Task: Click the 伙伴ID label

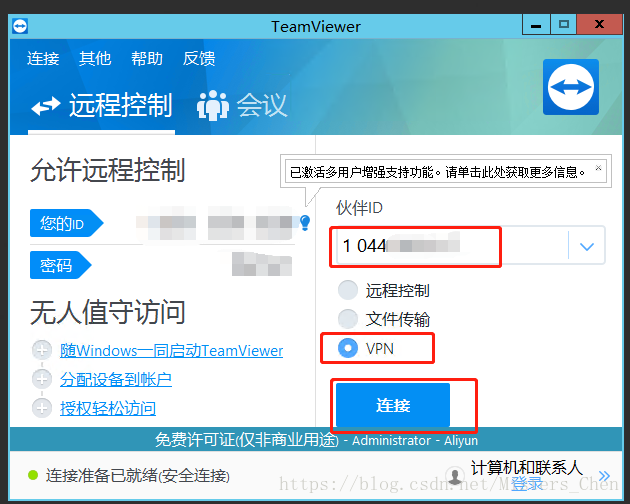Action: point(359,208)
